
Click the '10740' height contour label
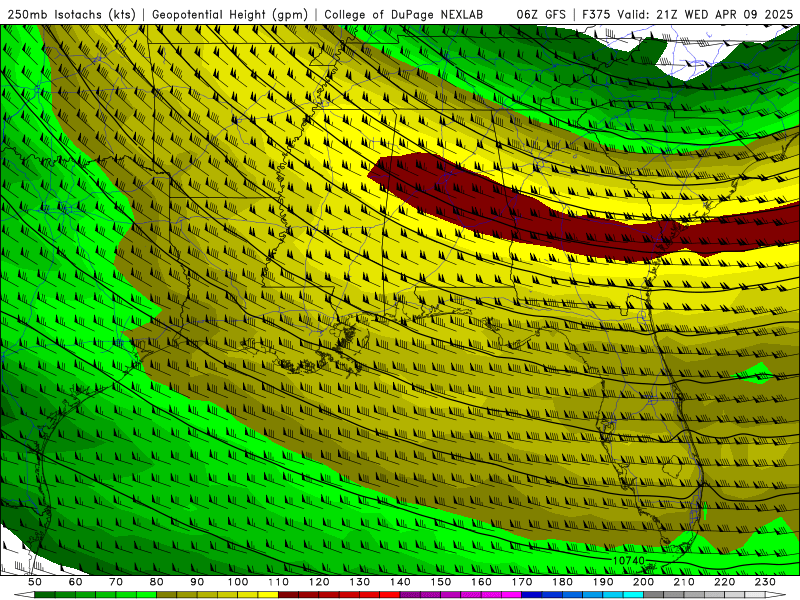pos(629,560)
